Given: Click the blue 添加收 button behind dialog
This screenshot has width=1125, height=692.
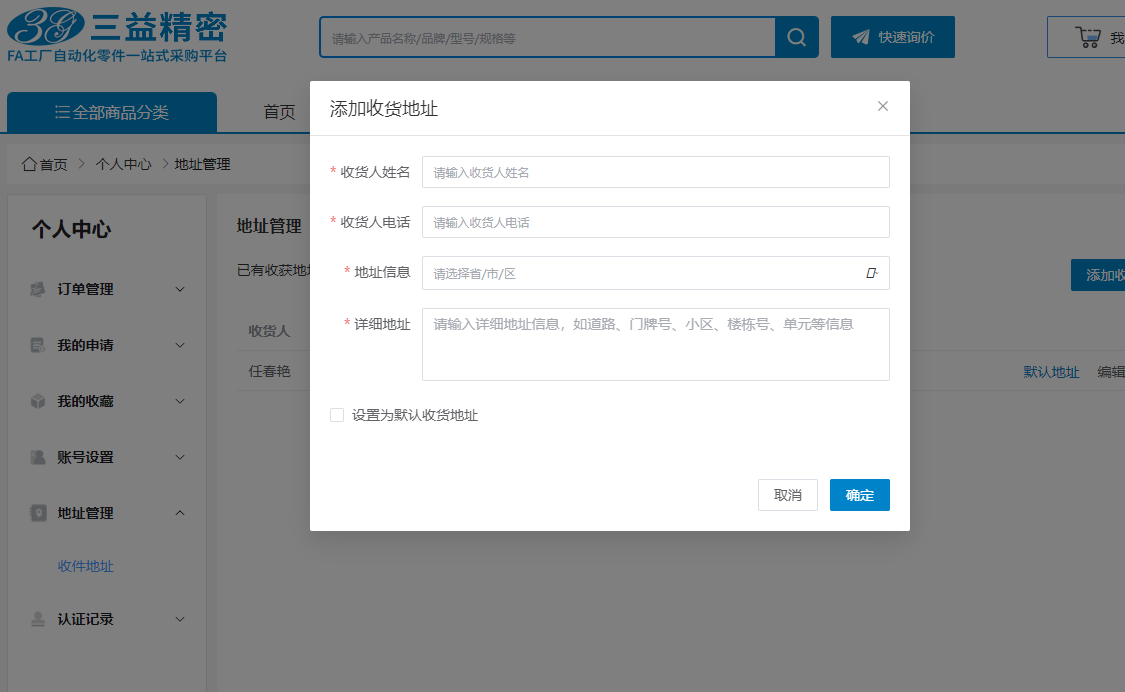Looking at the screenshot, I should pyautogui.click(x=1098, y=275).
